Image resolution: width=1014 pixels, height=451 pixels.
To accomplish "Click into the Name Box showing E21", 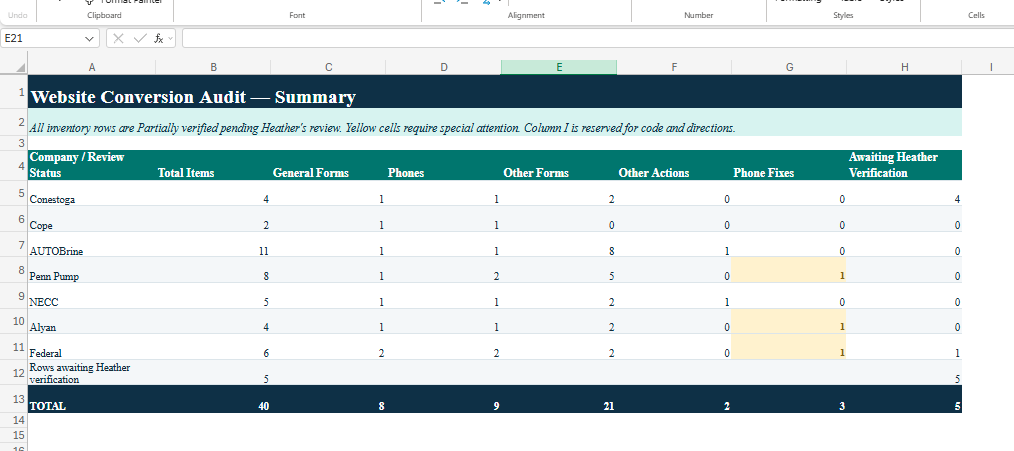I will tap(42, 39).
